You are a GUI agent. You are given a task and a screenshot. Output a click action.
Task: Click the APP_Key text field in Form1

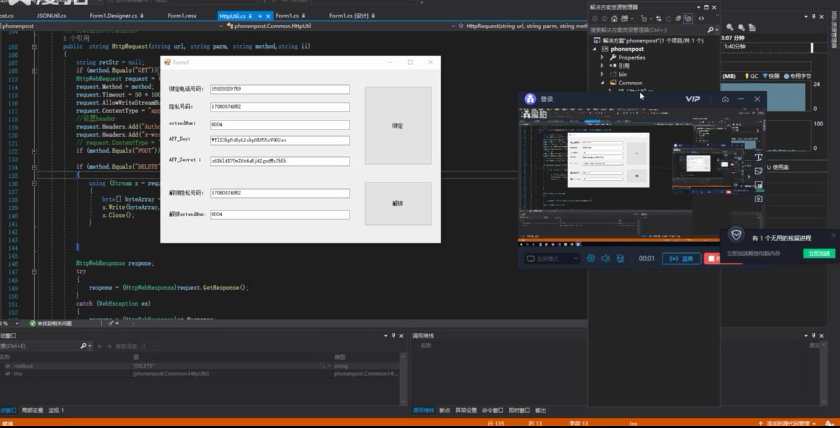(280, 140)
